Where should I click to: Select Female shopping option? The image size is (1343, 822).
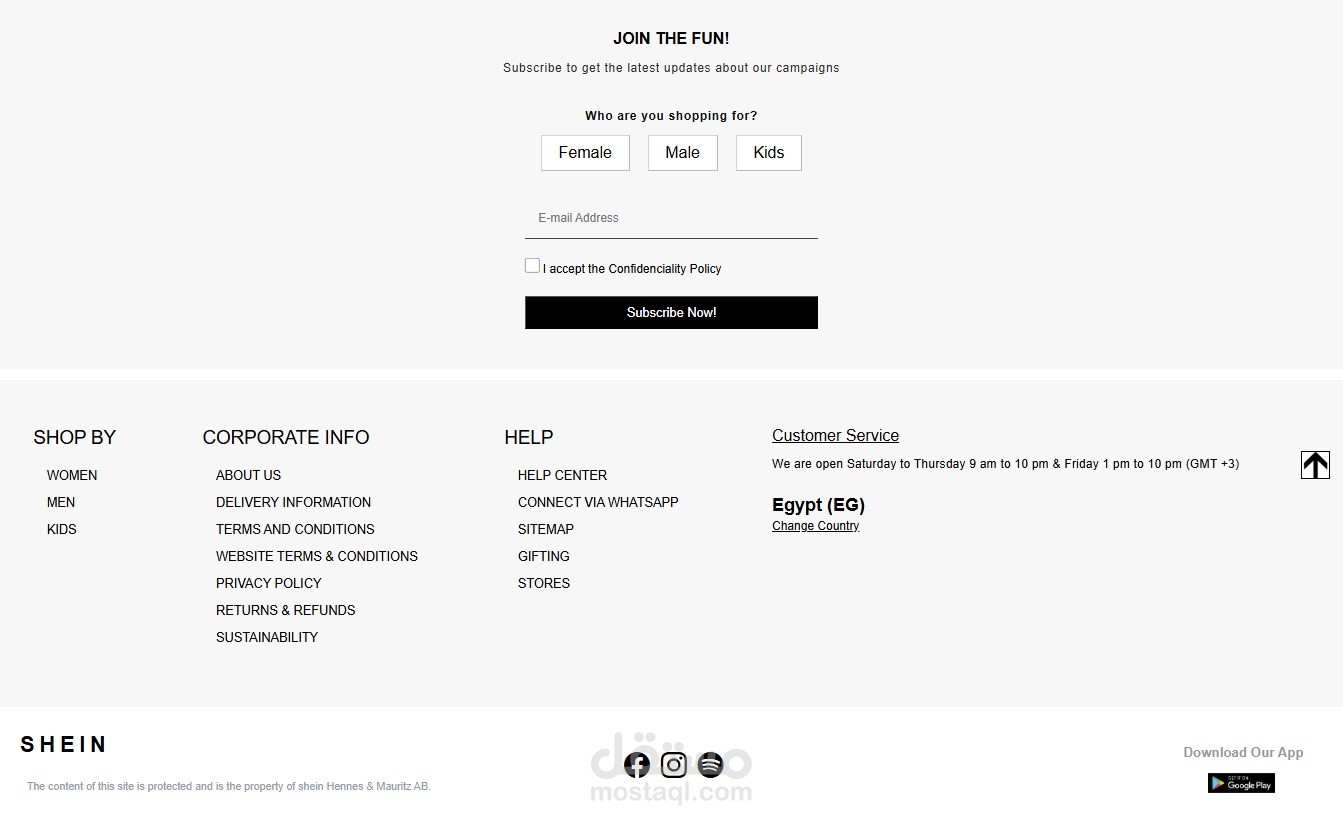pyautogui.click(x=585, y=153)
